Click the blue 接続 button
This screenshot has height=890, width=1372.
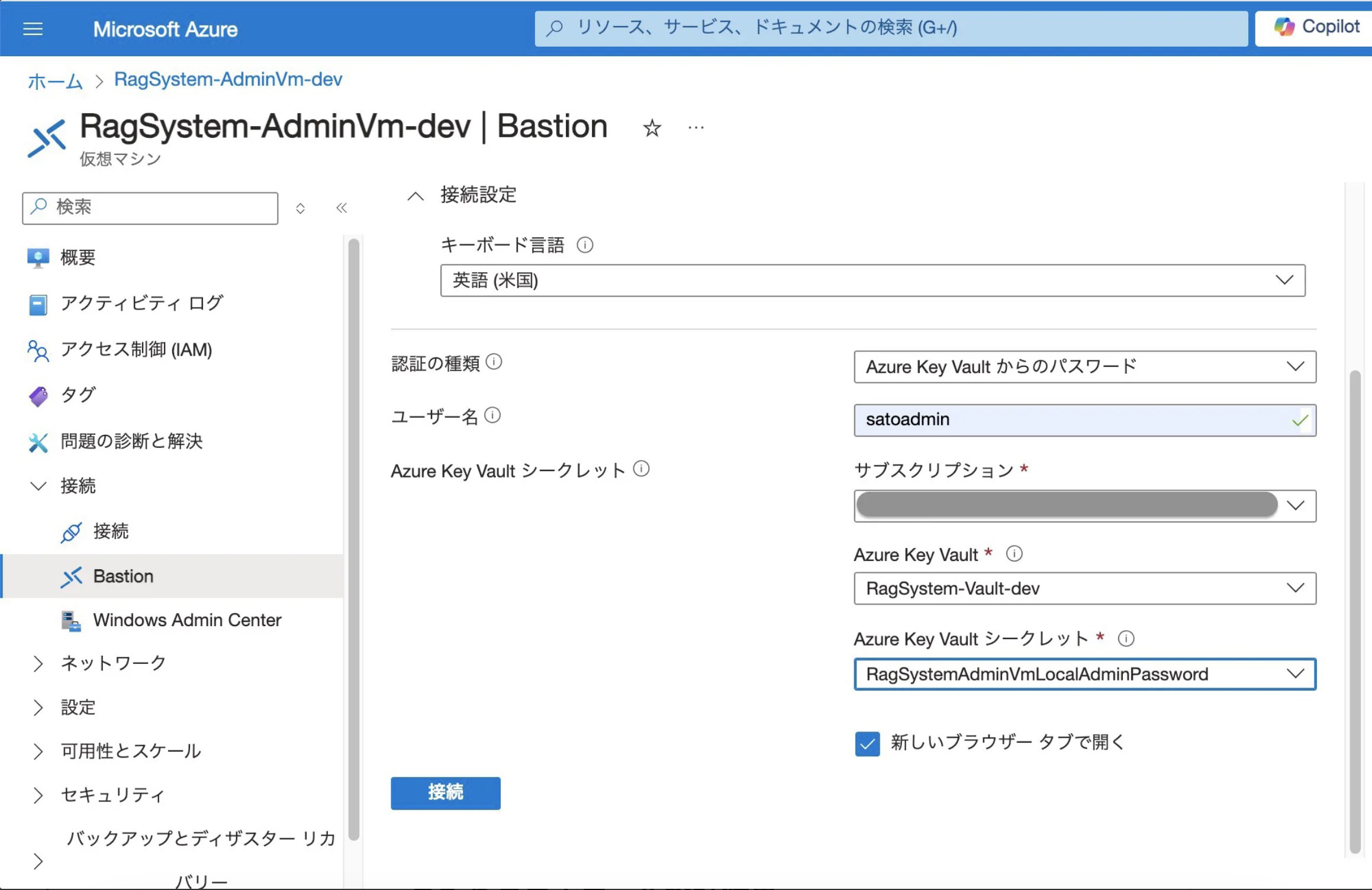click(x=445, y=793)
